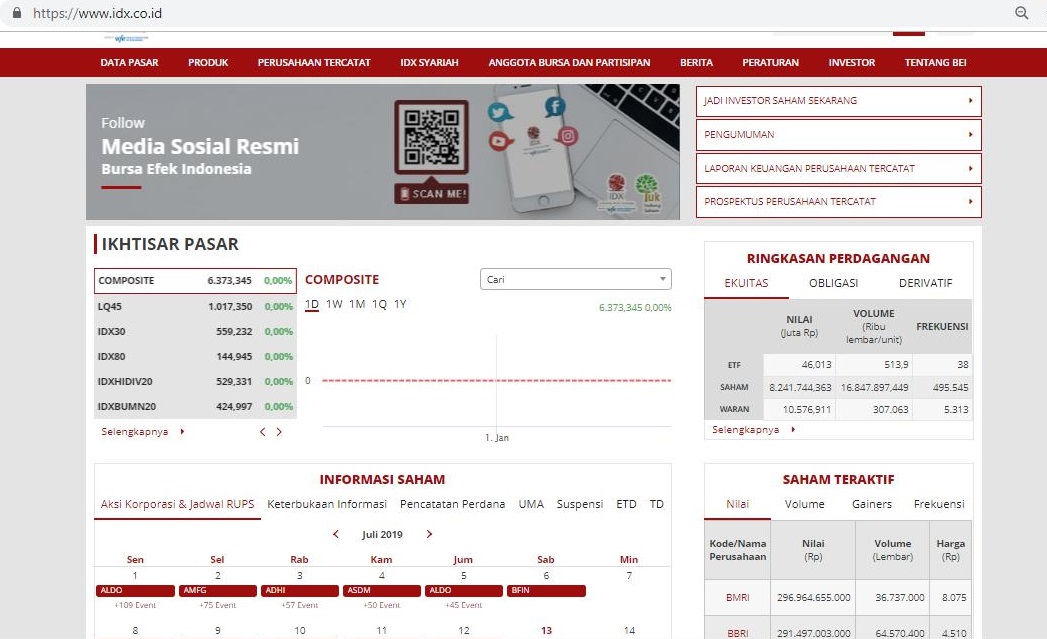Go to previous month in calendar
Image resolution: width=1047 pixels, height=639 pixels.
pos(336,534)
